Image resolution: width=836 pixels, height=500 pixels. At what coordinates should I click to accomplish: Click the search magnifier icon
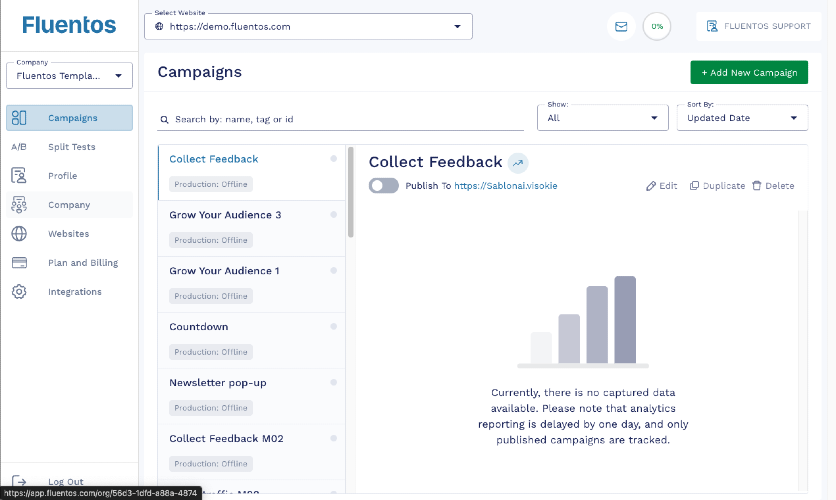point(165,119)
